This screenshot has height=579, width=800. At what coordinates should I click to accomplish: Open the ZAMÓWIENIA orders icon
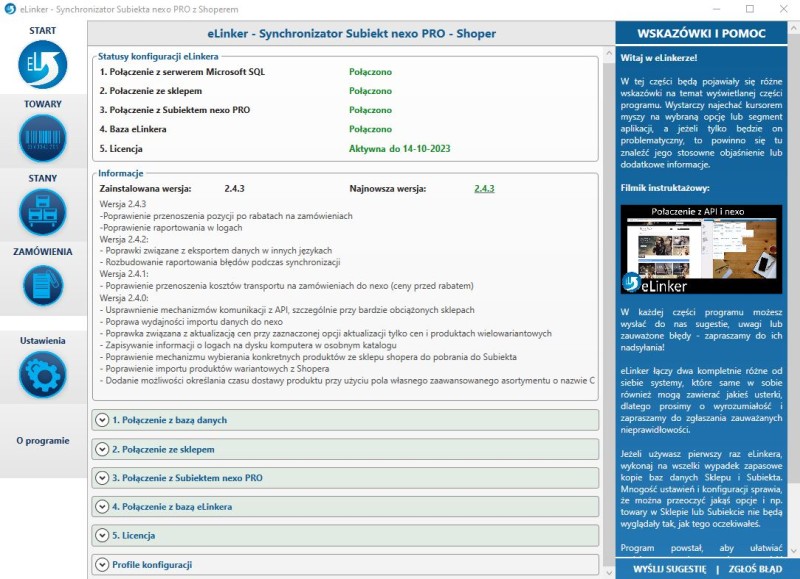click(43, 285)
